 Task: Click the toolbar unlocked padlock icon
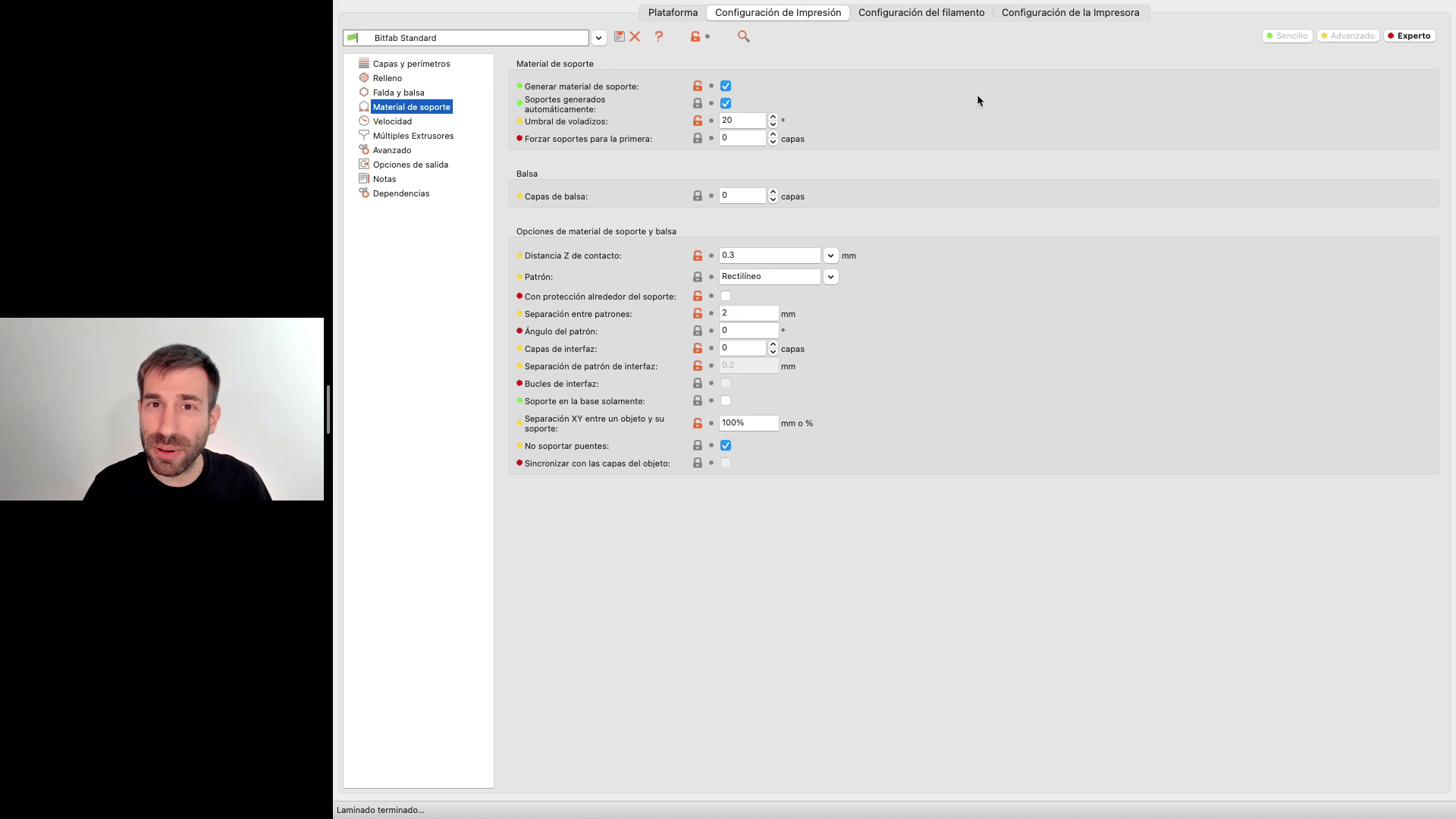pyautogui.click(x=695, y=36)
